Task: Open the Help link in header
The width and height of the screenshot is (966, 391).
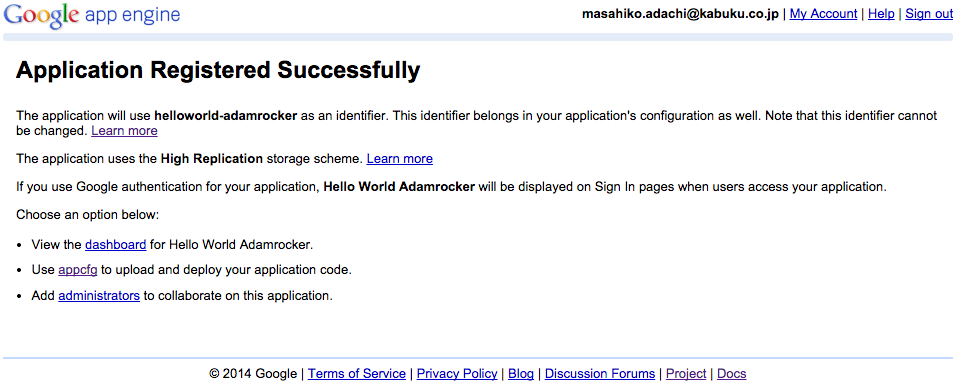Action: coord(881,14)
